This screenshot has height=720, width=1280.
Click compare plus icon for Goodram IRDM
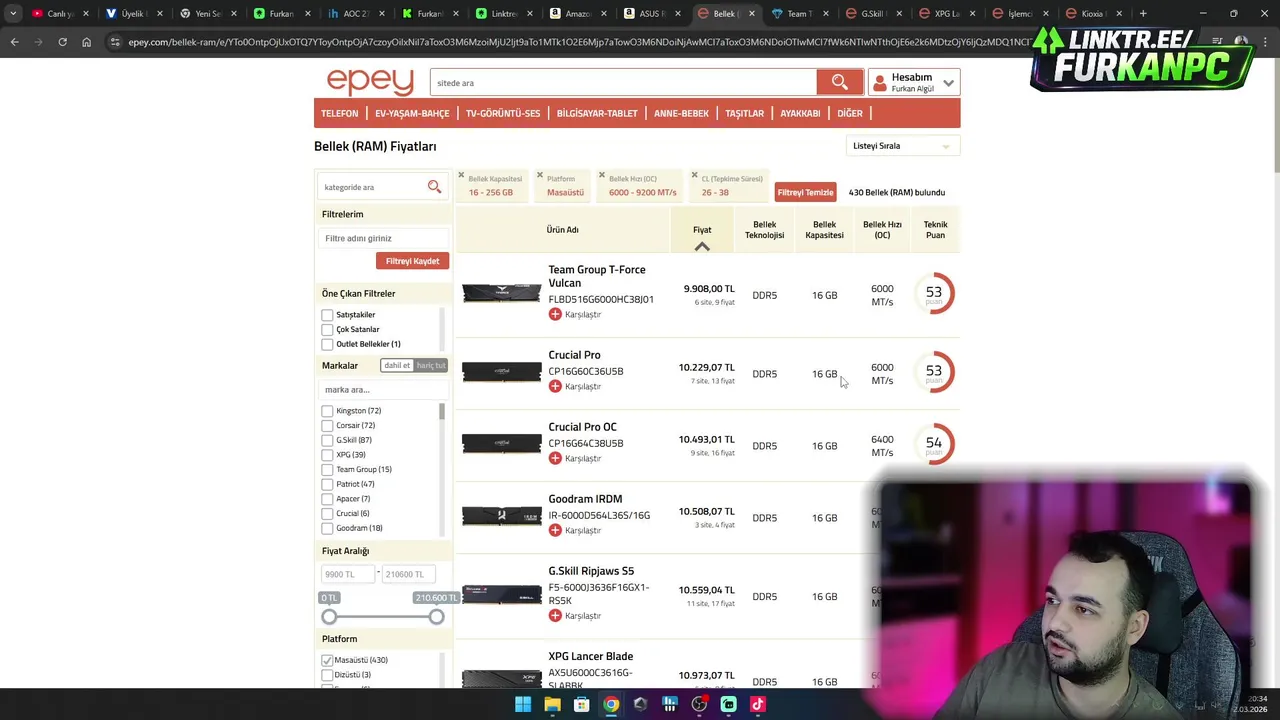[x=555, y=530]
